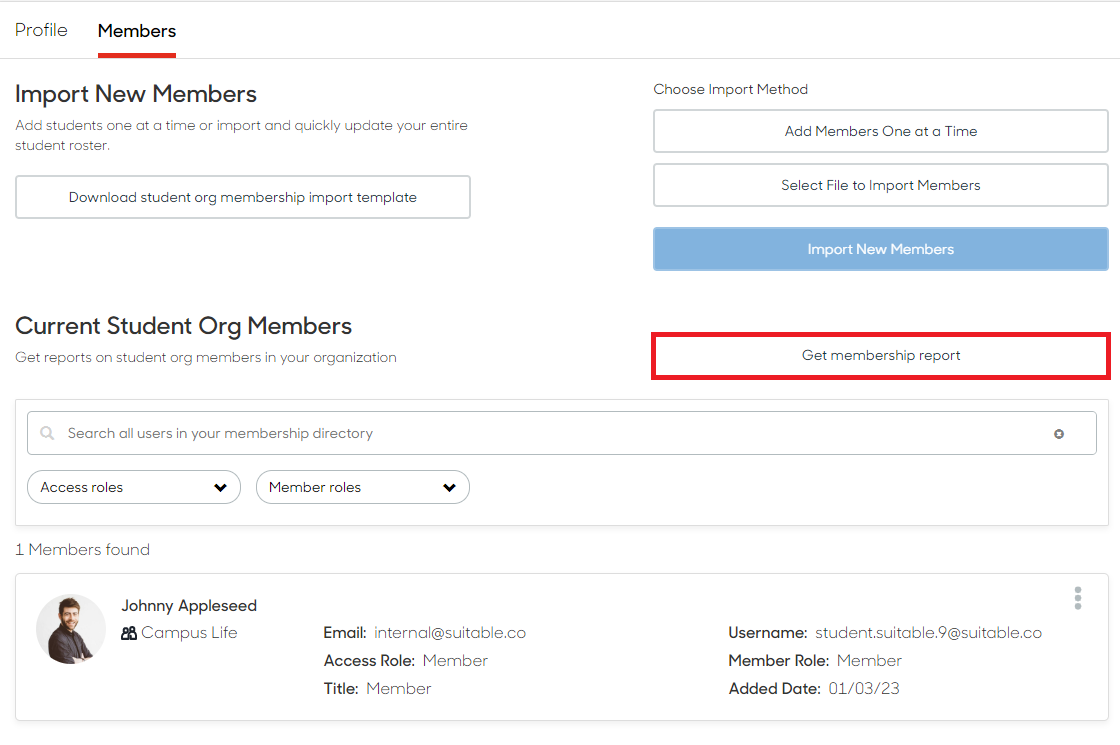
Task: Open Johnny Appleseed's three-dot options menu
Action: 1078,598
